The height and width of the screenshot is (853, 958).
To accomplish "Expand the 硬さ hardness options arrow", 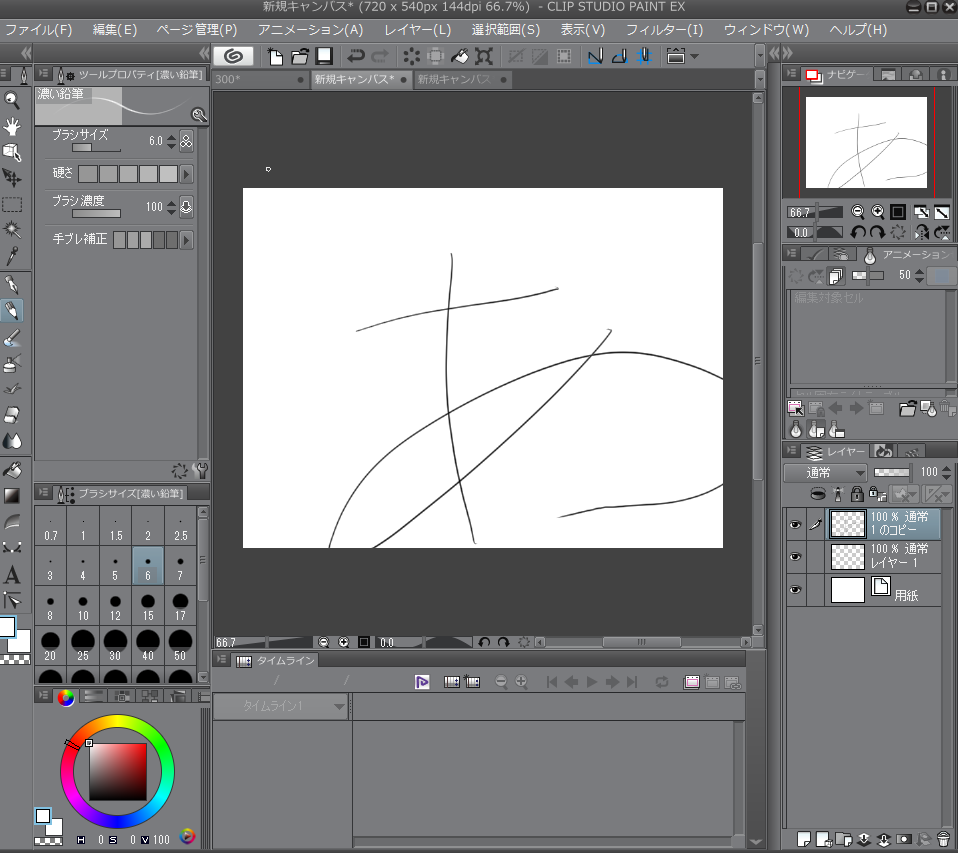I will click(186, 174).
